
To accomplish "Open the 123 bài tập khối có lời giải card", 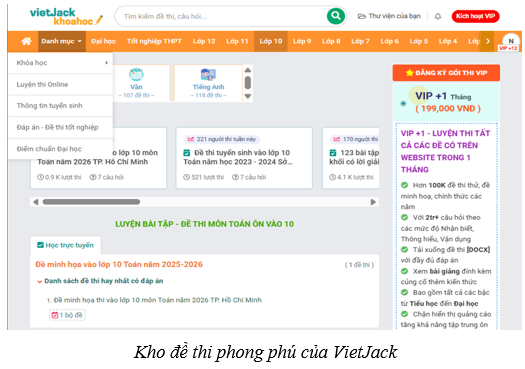I will click(x=351, y=158).
